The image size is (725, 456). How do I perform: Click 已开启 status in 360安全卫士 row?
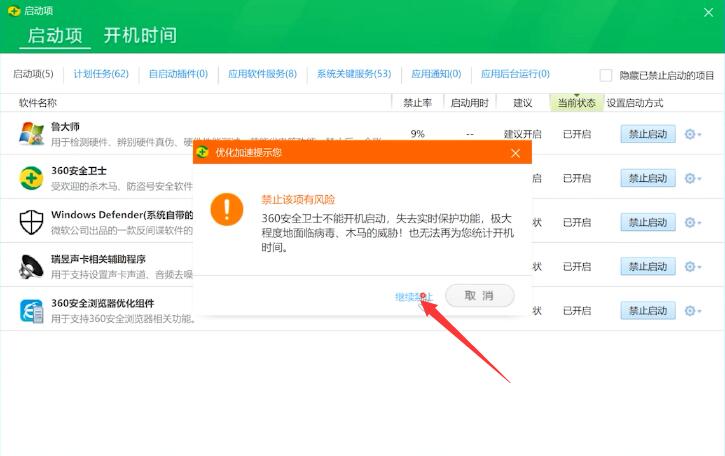click(x=577, y=178)
